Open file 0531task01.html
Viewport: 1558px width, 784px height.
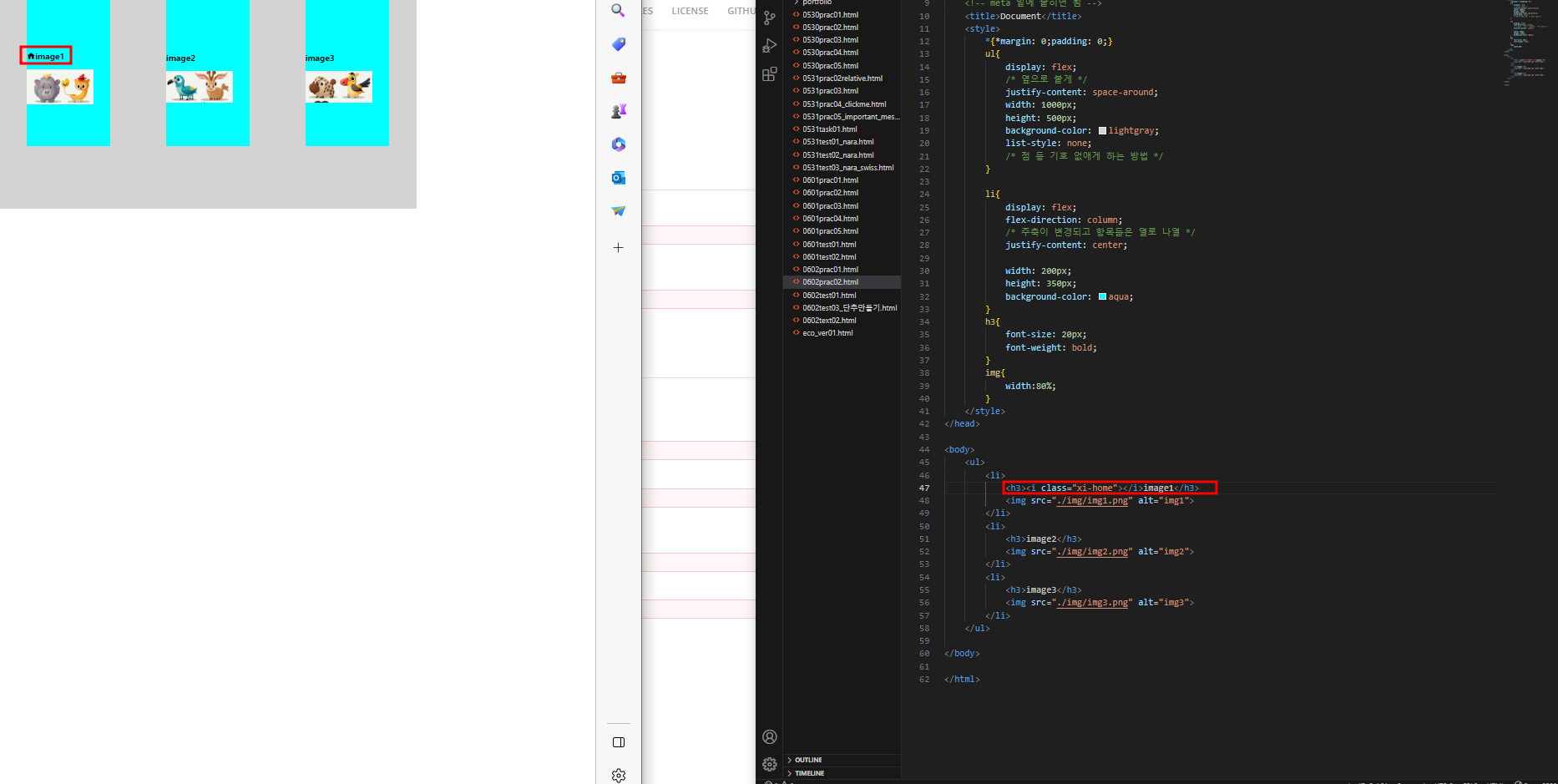tap(830, 129)
